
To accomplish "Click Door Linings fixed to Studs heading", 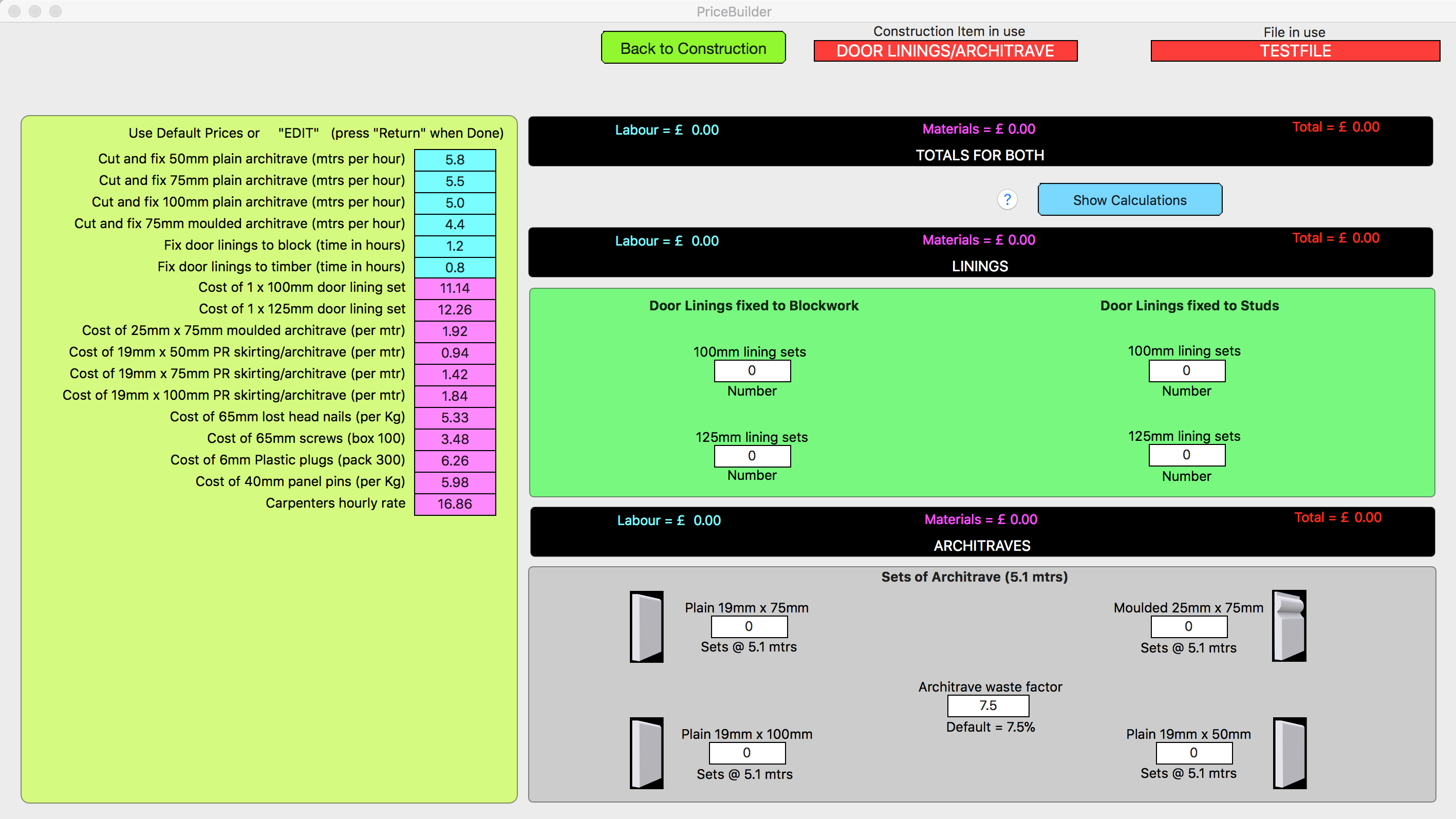I will click(x=1189, y=306).
